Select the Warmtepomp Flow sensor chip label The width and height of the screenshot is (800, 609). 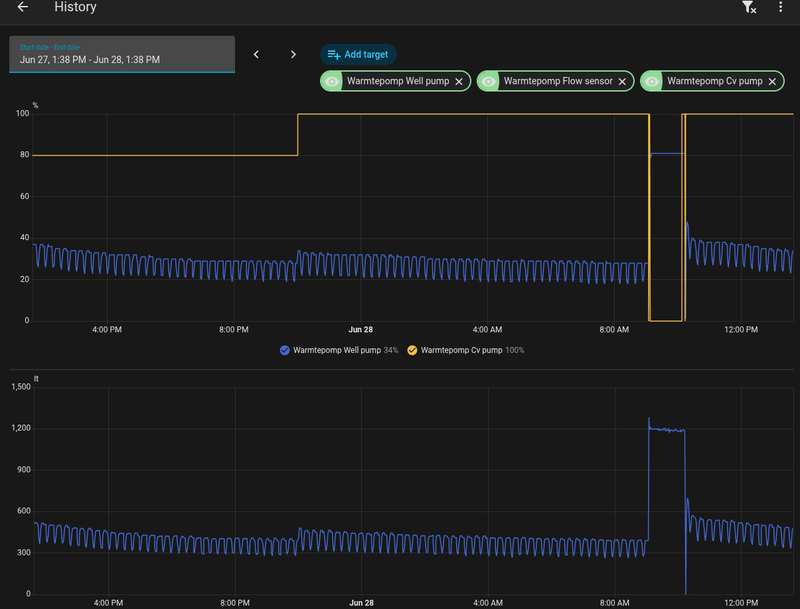(558, 81)
